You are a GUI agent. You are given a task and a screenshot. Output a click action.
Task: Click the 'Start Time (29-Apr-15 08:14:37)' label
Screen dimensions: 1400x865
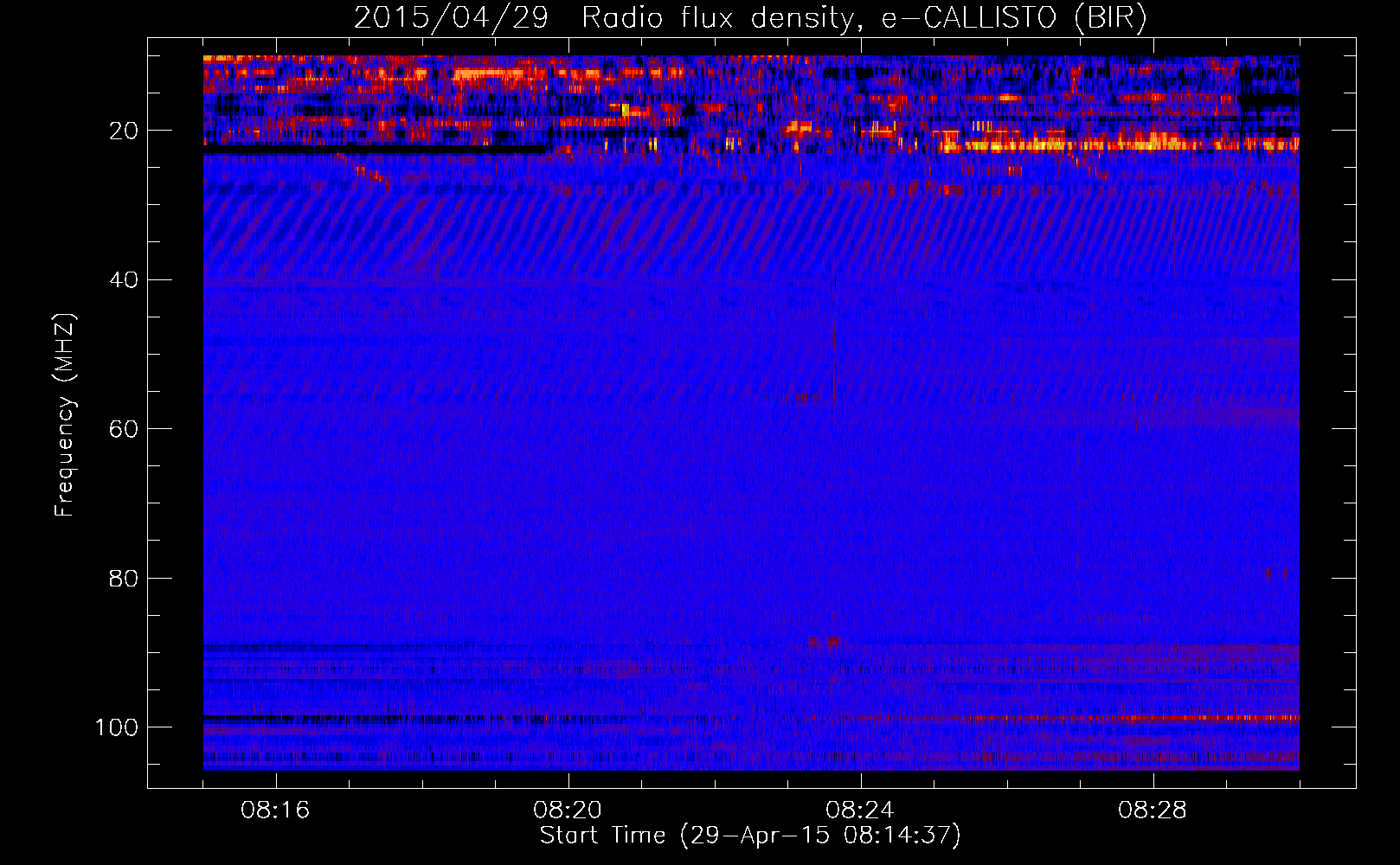[x=750, y=836]
